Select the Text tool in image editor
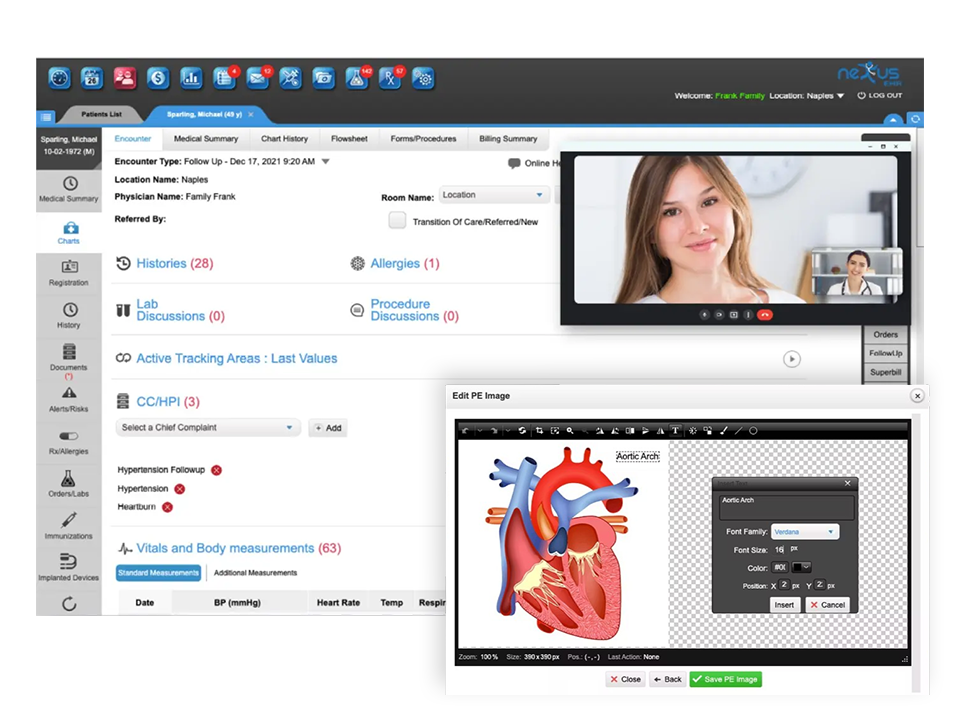This screenshot has height=720, width=960. click(675, 430)
